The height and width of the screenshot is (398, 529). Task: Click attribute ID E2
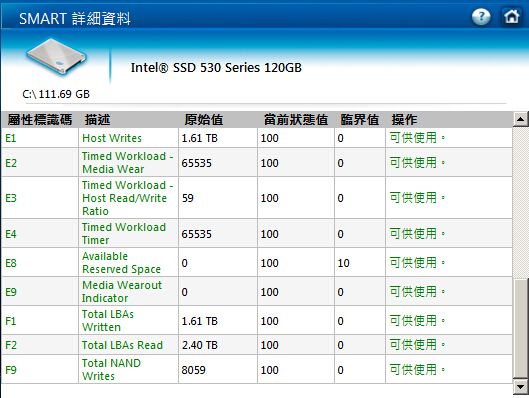tap(11, 163)
